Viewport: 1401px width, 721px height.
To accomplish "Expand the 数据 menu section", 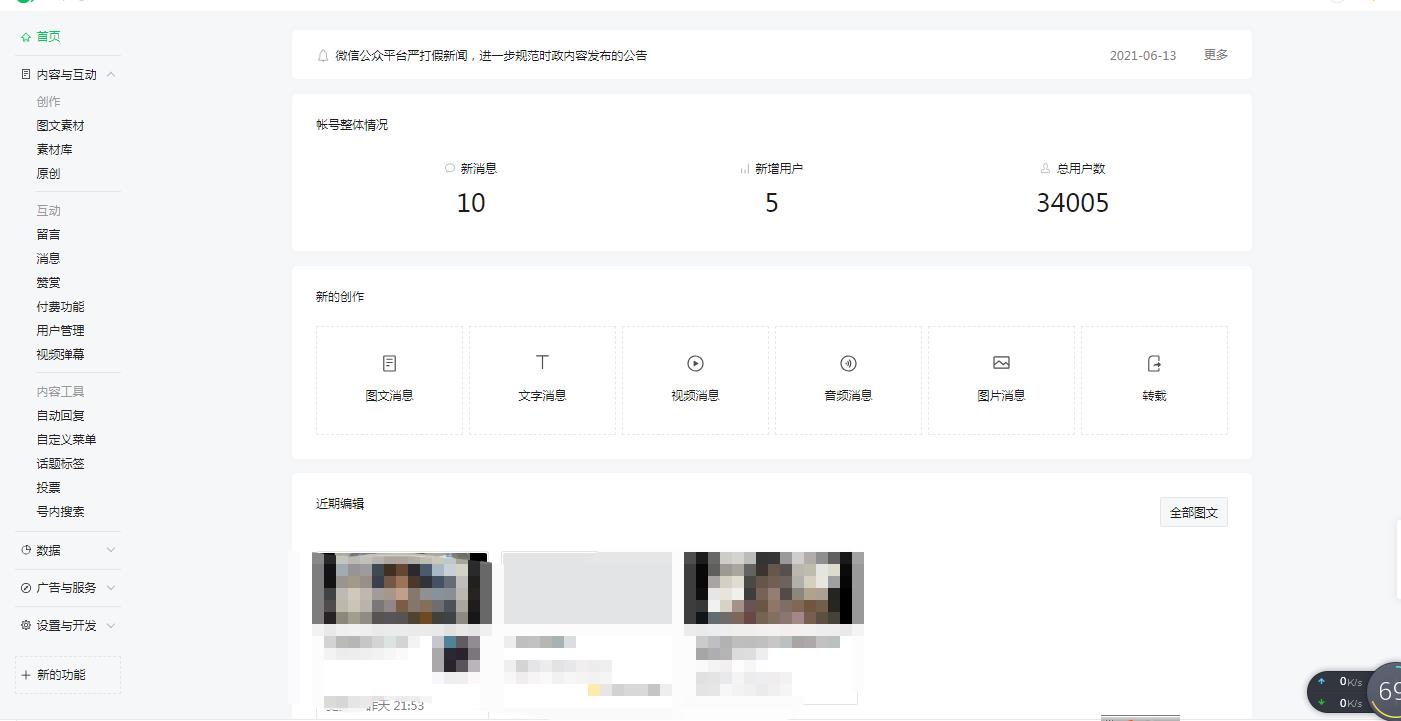I will tap(111, 550).
